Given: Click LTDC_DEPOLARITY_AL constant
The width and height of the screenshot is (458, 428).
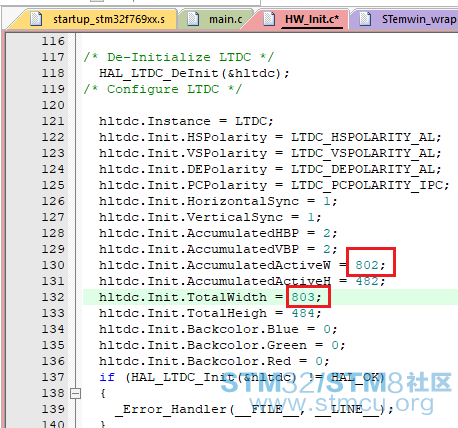Looking at the screenshot, I should [363, 169].
